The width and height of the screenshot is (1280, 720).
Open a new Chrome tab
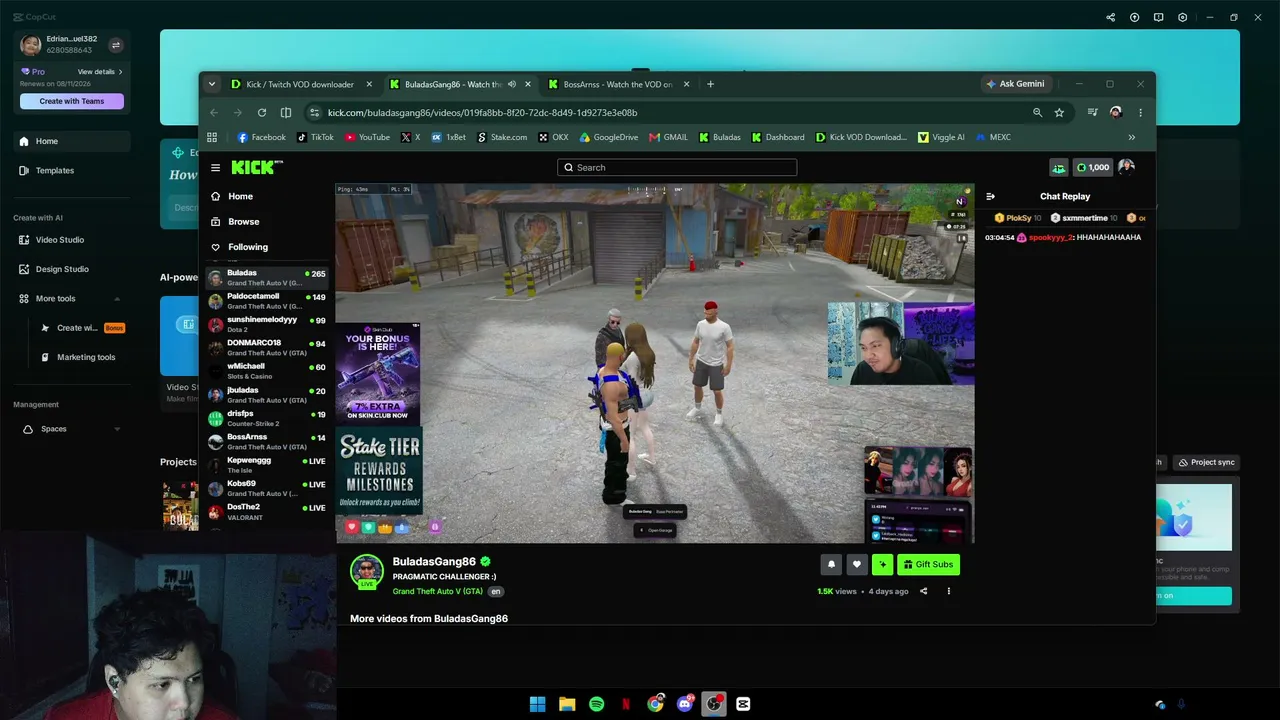click(710, 84)
